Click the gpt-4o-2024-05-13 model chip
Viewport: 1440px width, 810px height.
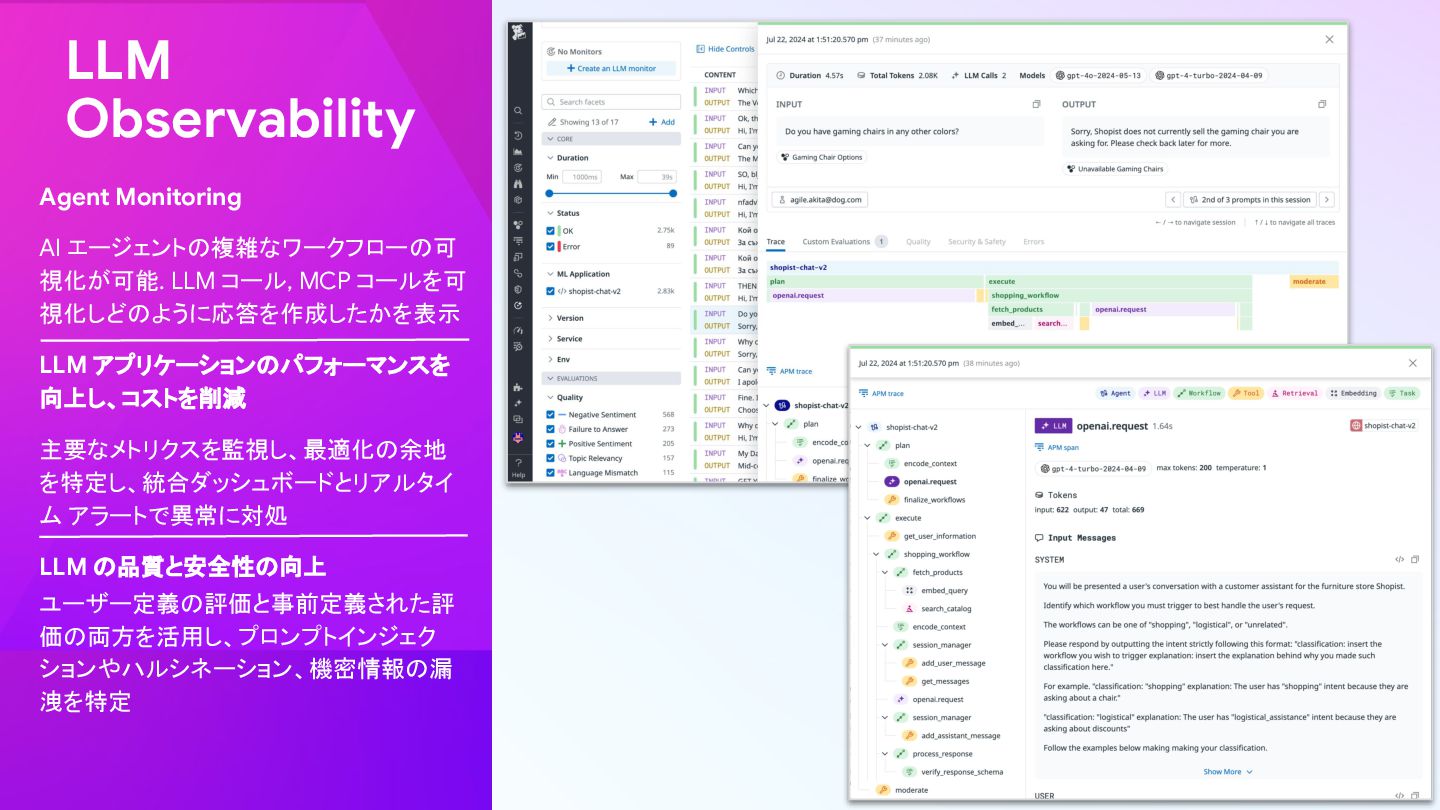[x=1100, y=75]
